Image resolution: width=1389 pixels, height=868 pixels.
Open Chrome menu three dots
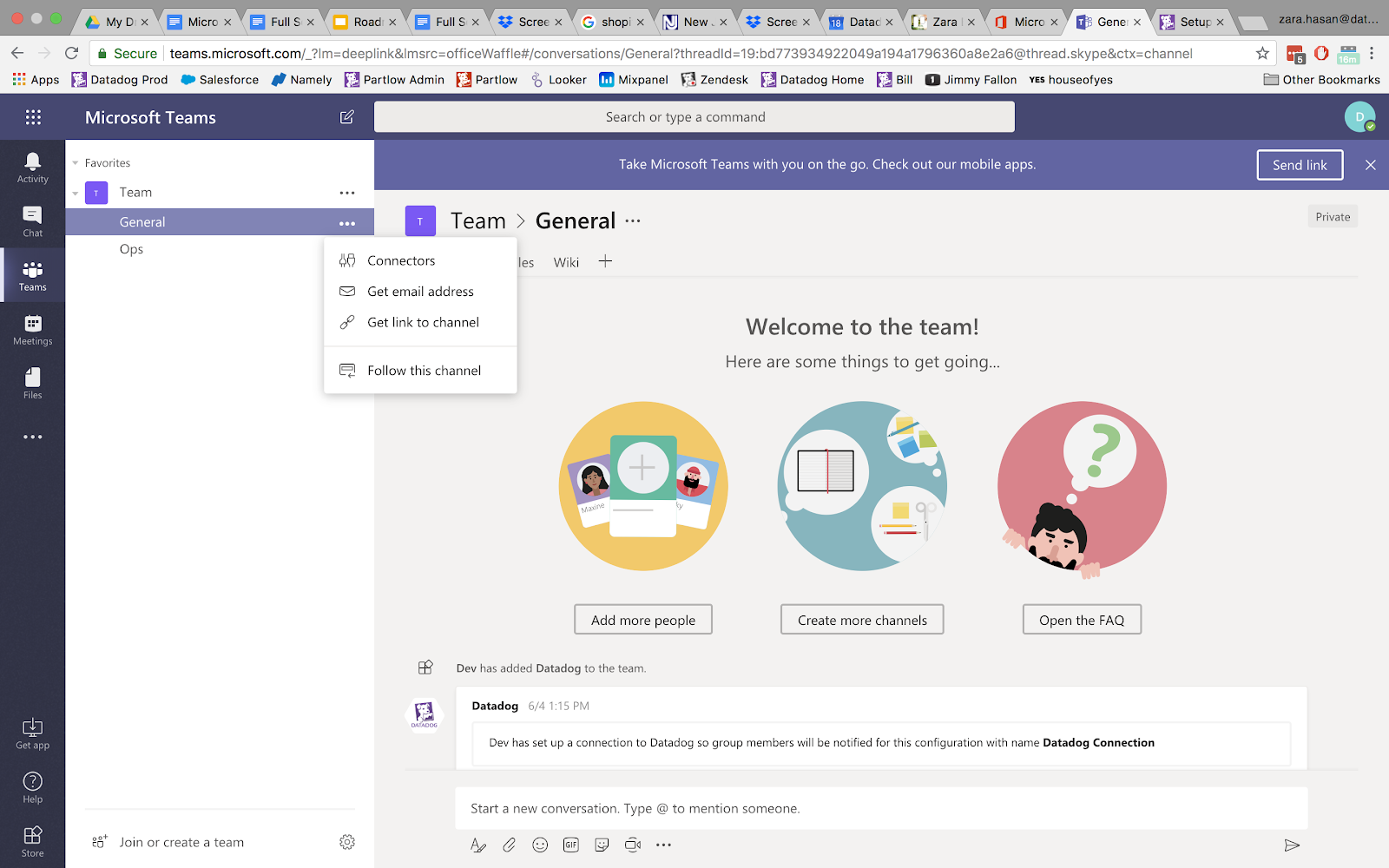coord(1372,53)
